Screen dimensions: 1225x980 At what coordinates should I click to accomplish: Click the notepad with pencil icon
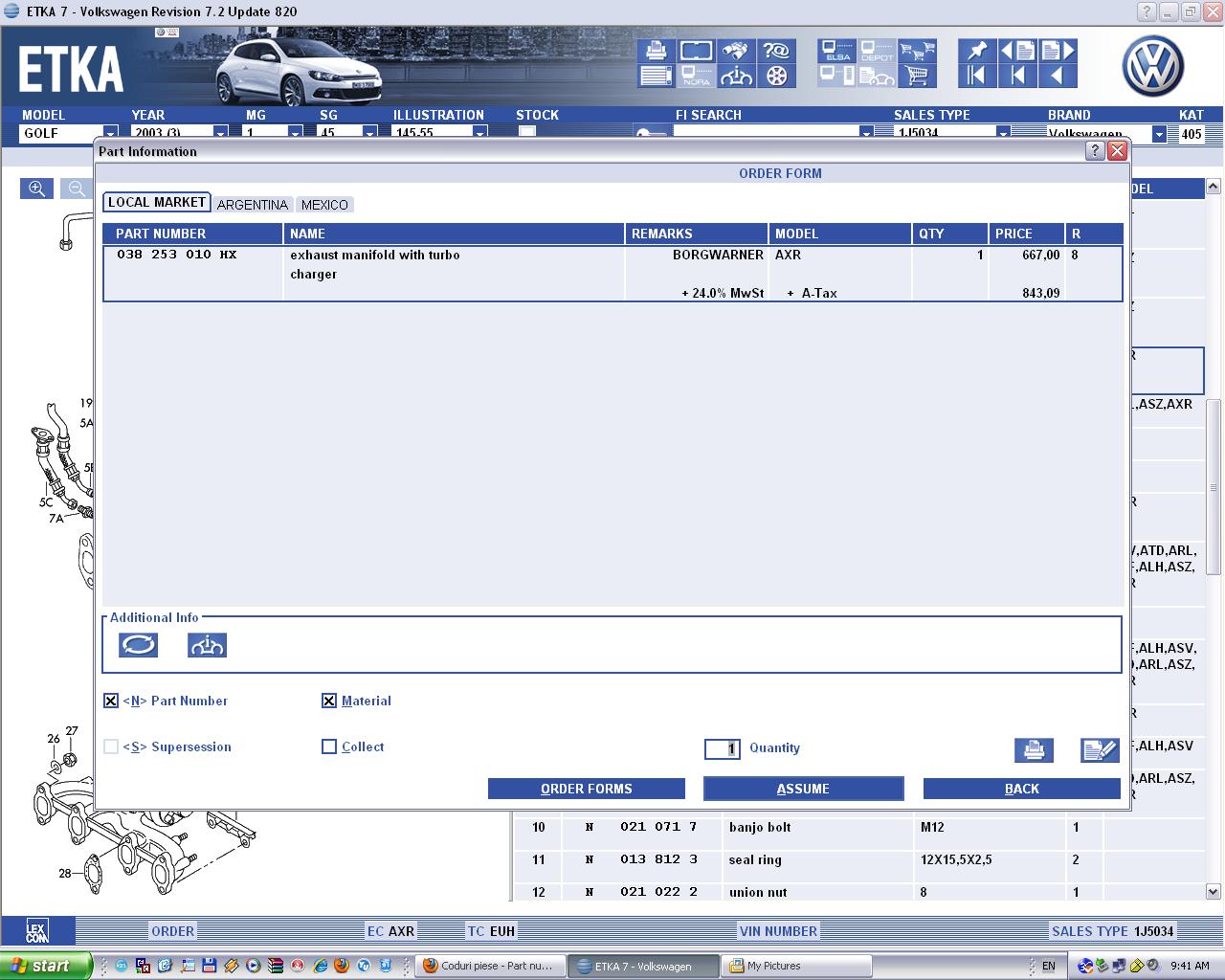click(x=1100, y=750)
